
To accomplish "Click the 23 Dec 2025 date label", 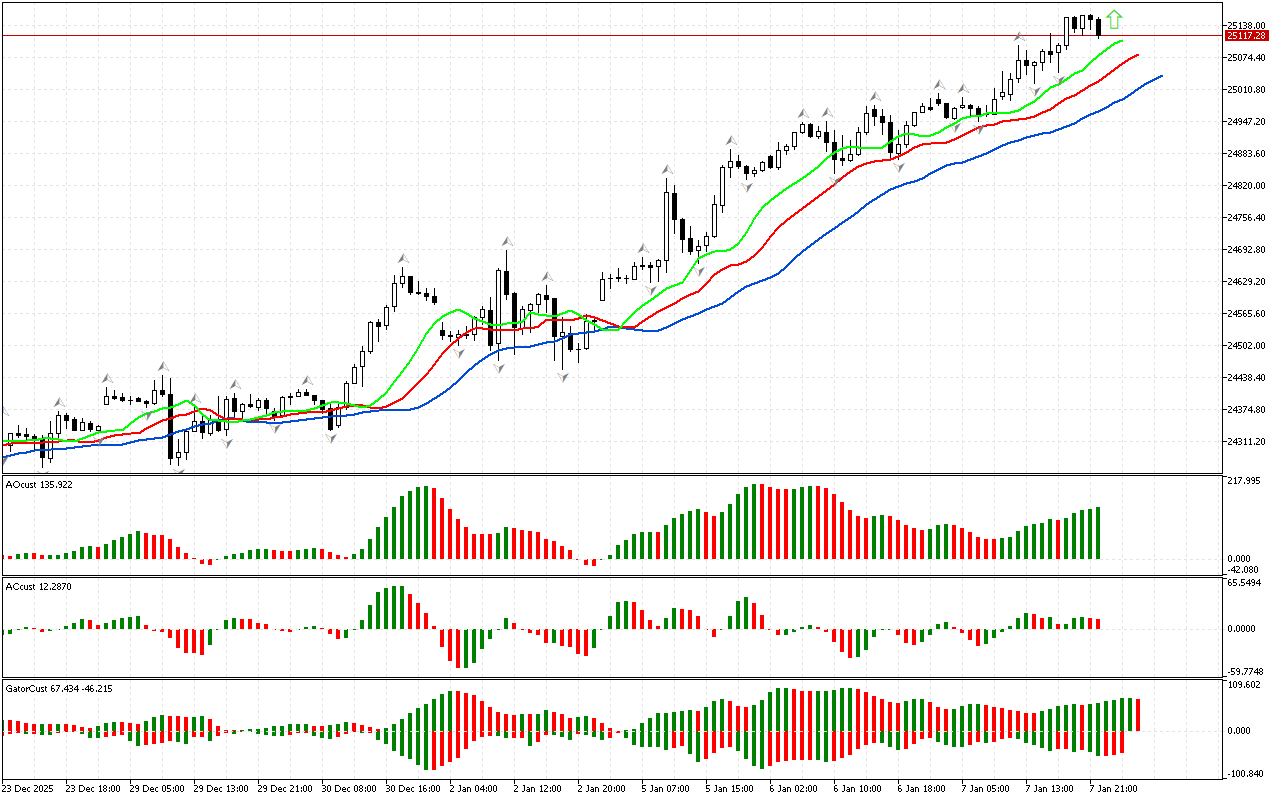I will tap(31, 788).
